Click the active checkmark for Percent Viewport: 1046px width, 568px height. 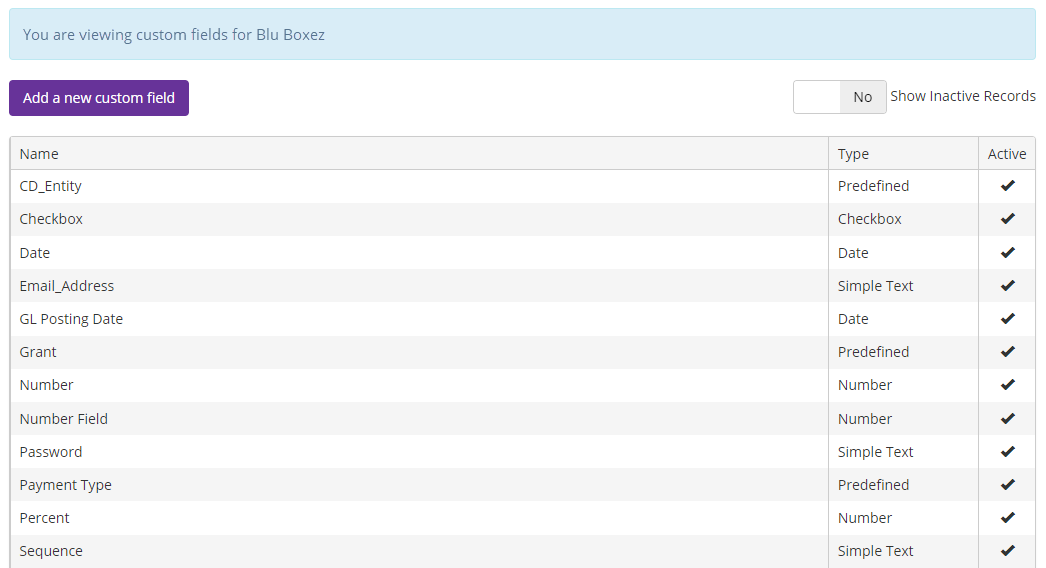[x=1007, y=517]
